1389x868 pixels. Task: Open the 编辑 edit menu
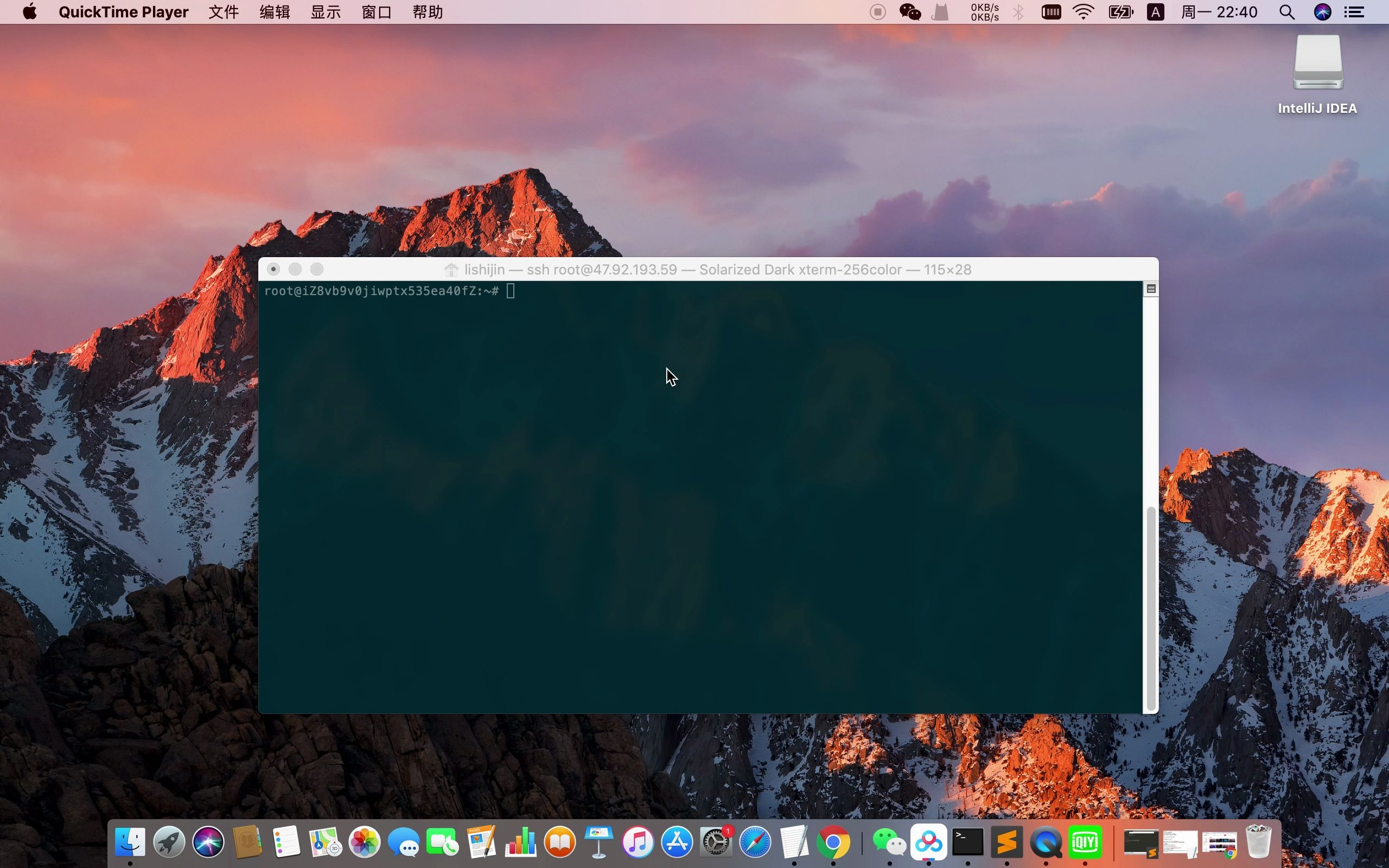pyautogui.click(x=275, y=12)
